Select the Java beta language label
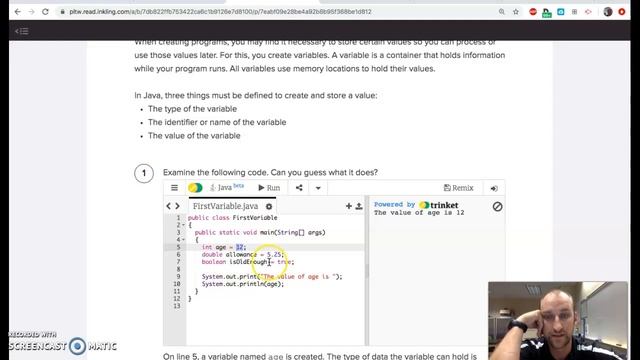Image resolution: width=640 pixels, height=360 pixels. coord(227,187)
